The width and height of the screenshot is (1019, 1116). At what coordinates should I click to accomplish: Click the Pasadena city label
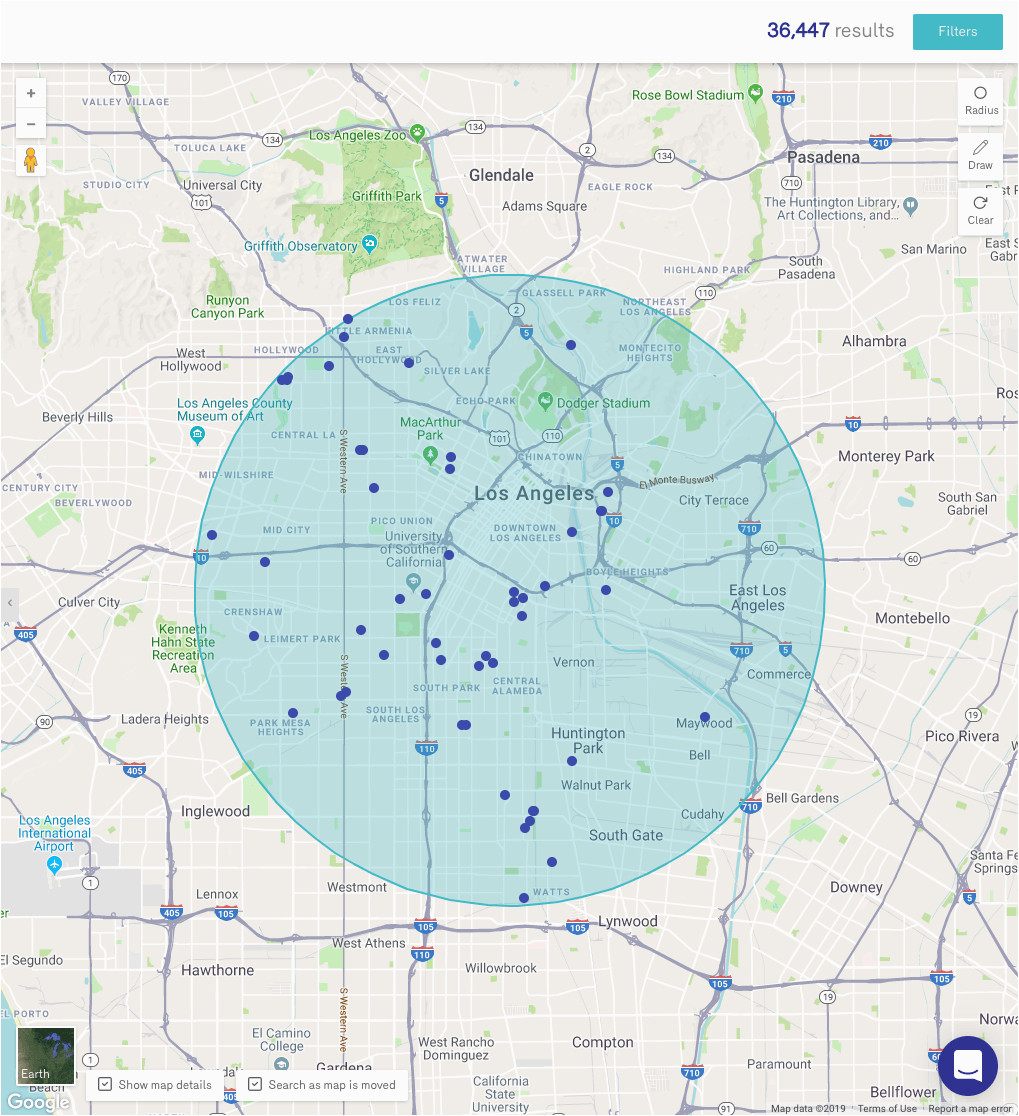[823, 157]
